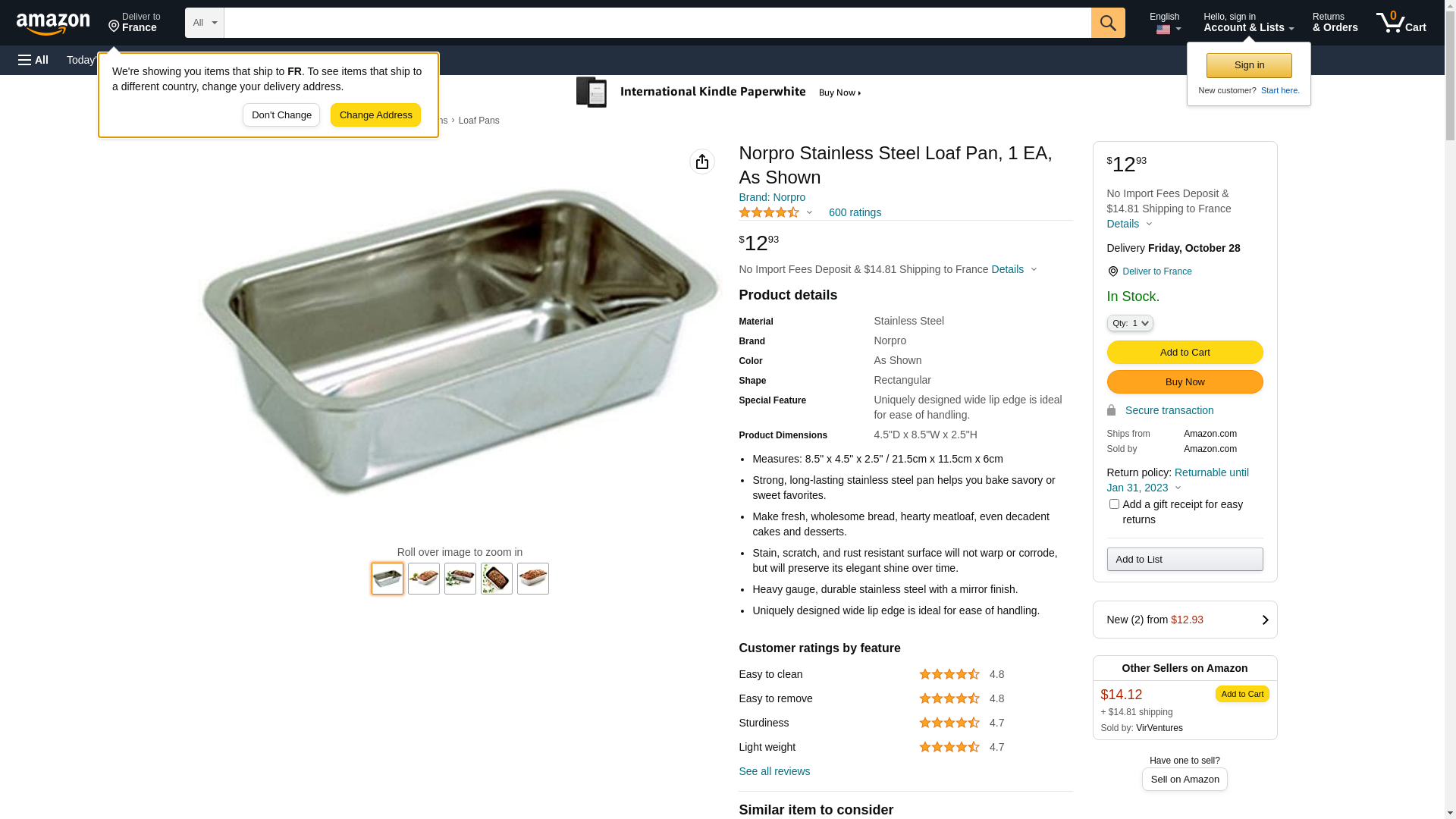The image size is (1456, 819).
Task: Click the share icon on product image
Action: click(x=702, y=162)
